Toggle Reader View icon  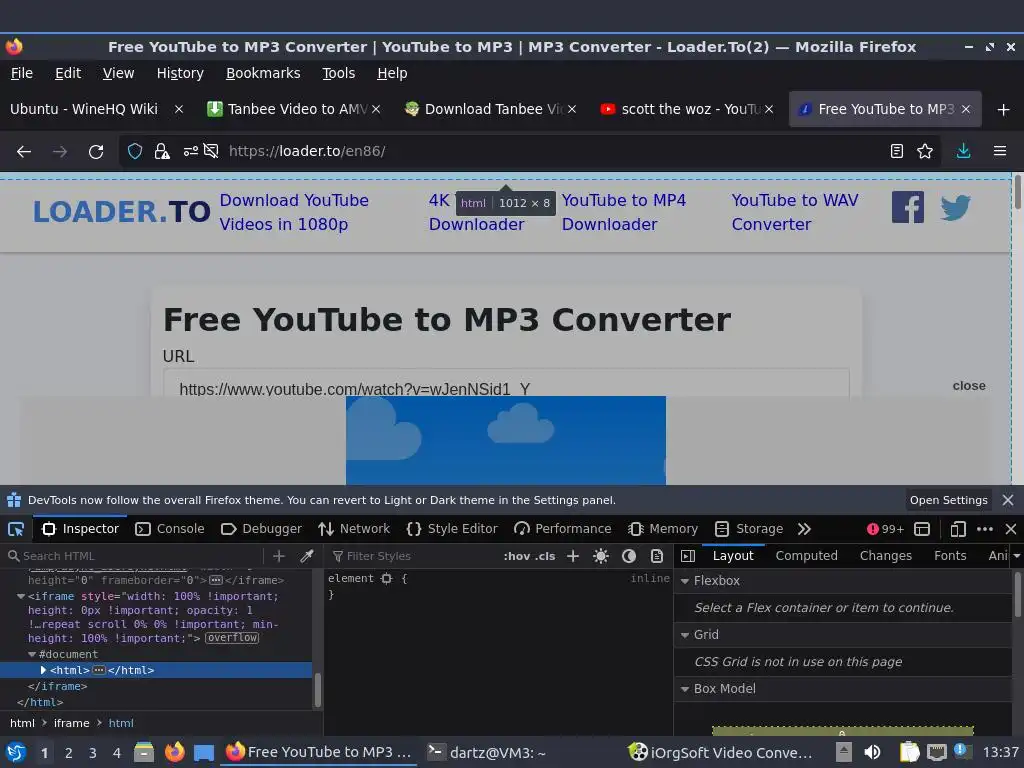897,152
